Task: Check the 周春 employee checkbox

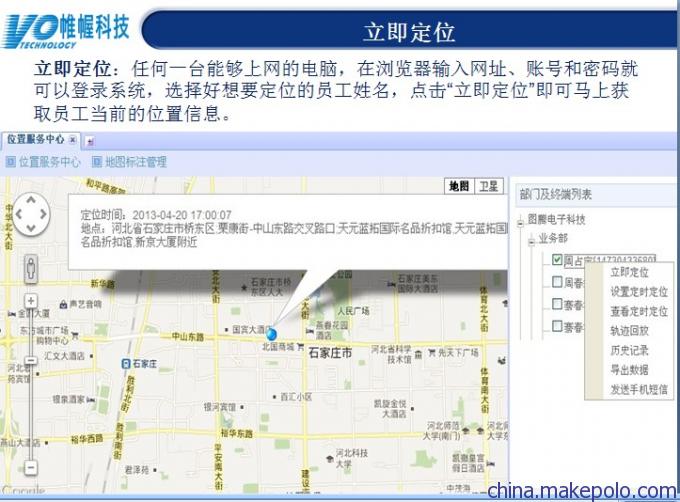Action: 557,282
